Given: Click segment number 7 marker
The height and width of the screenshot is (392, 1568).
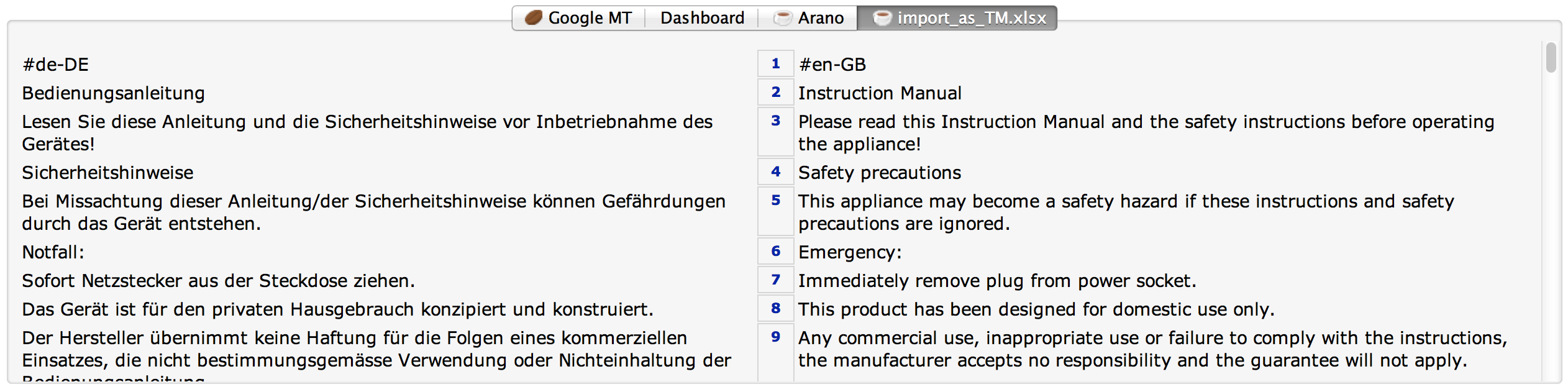Looking at the screenshot, I should tap(775, 280).
